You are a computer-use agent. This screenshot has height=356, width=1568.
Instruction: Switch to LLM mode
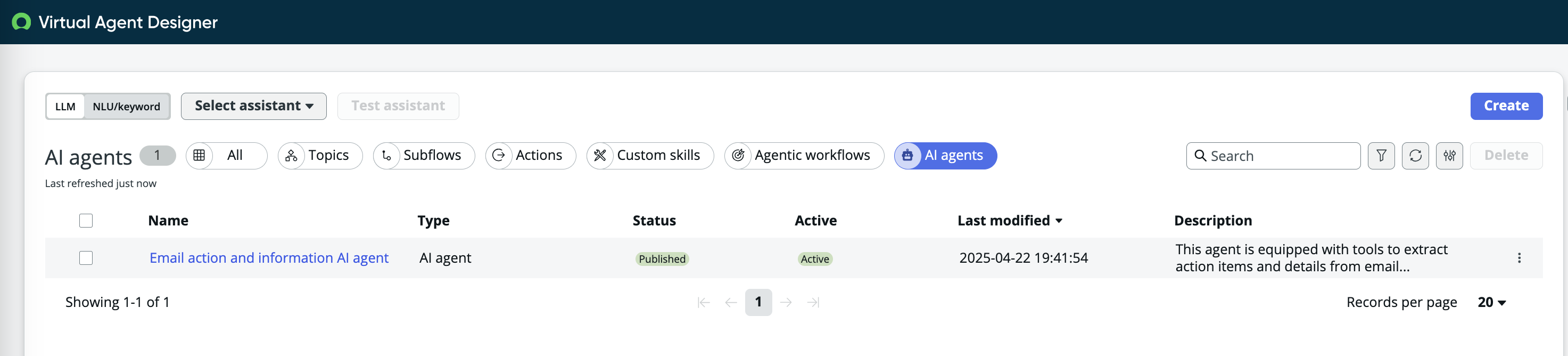point(65,107)
